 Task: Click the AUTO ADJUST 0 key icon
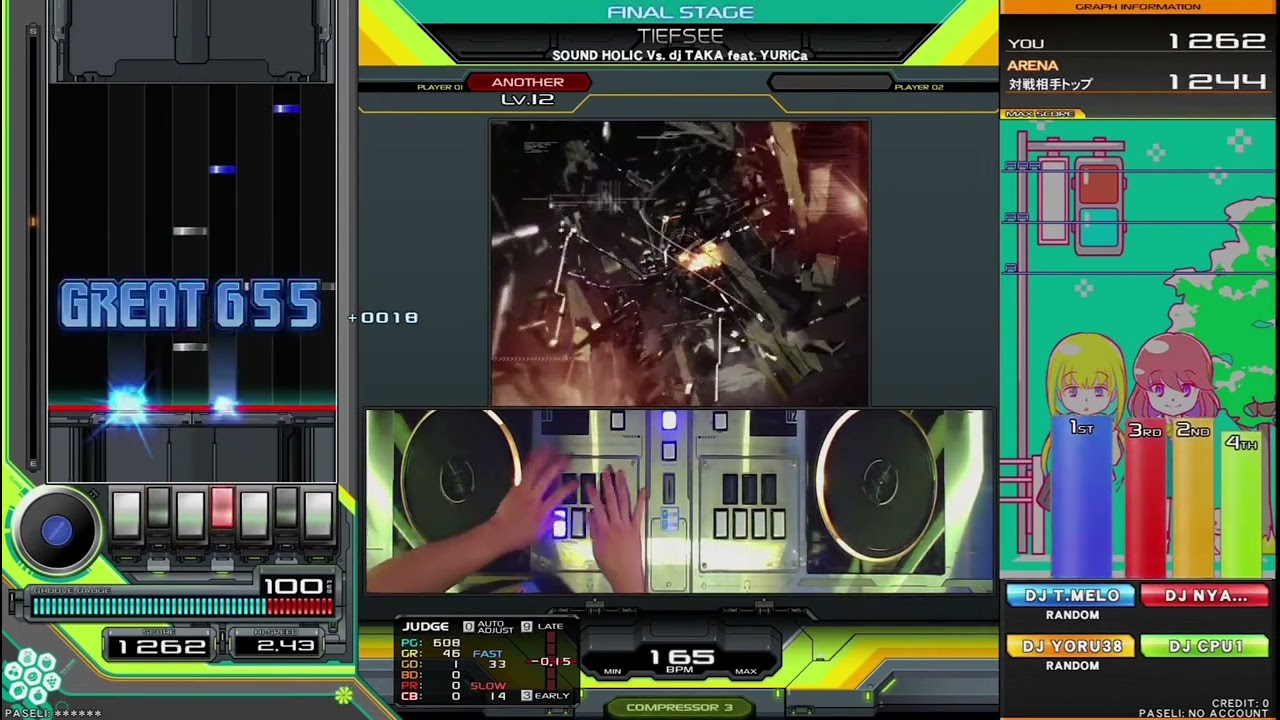(468, 627)
